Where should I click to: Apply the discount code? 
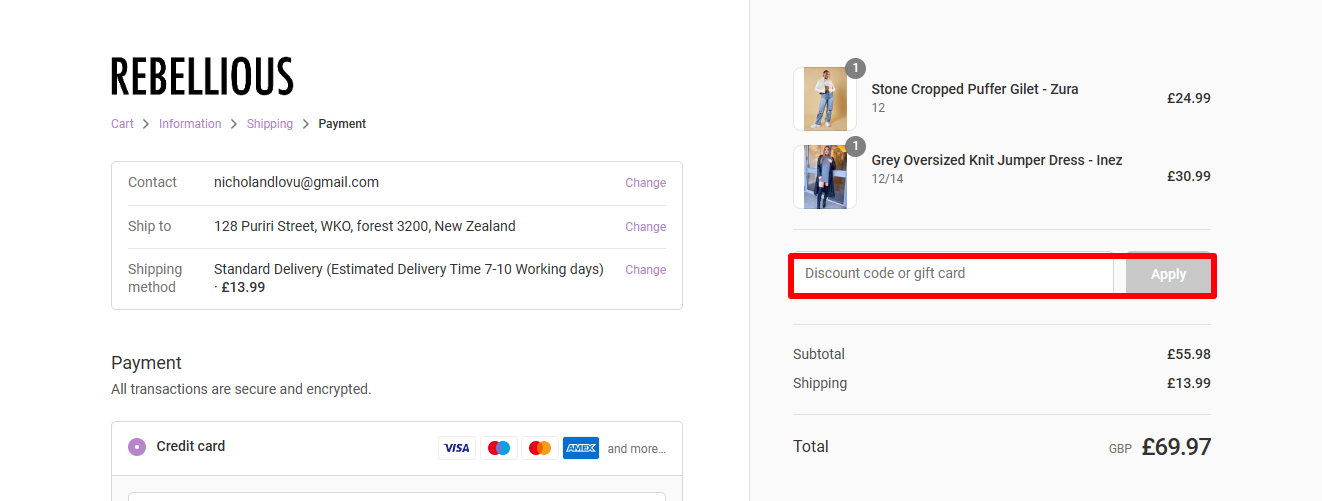pos(1168,274)
